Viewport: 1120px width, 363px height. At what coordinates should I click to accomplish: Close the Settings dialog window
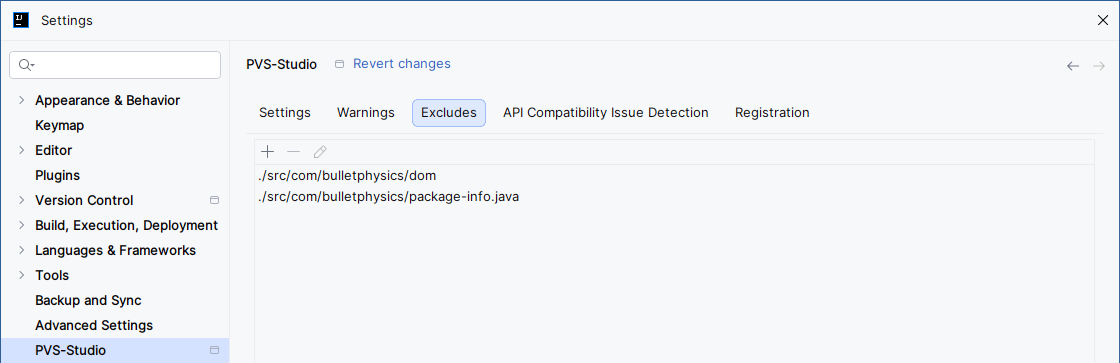[x=1102, y=20]
